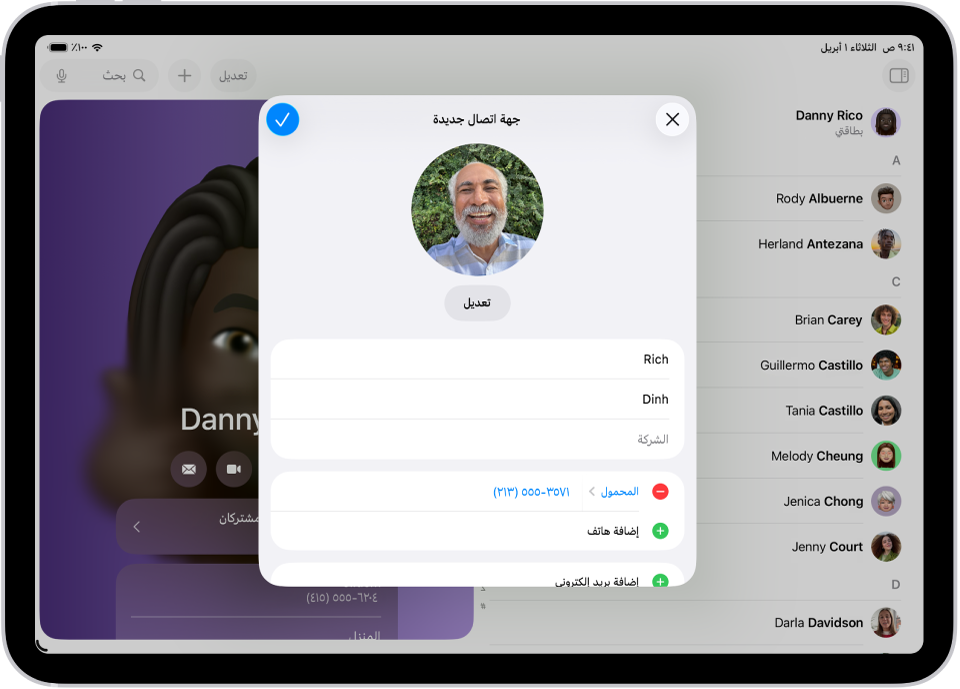Tap Danny Rico's avatar thumbnail

[x=886, y=122]
